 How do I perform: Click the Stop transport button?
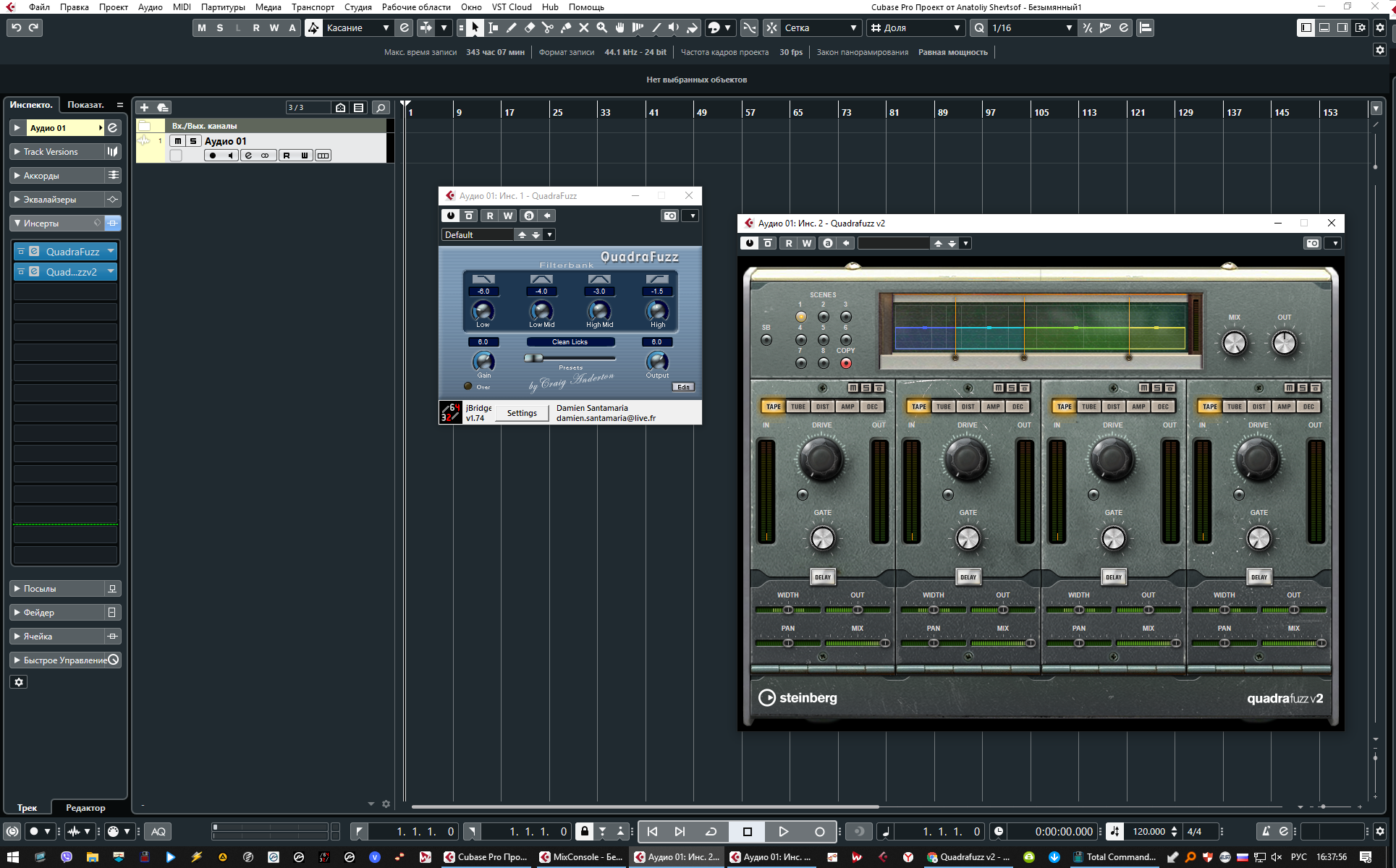click(748, 831)
